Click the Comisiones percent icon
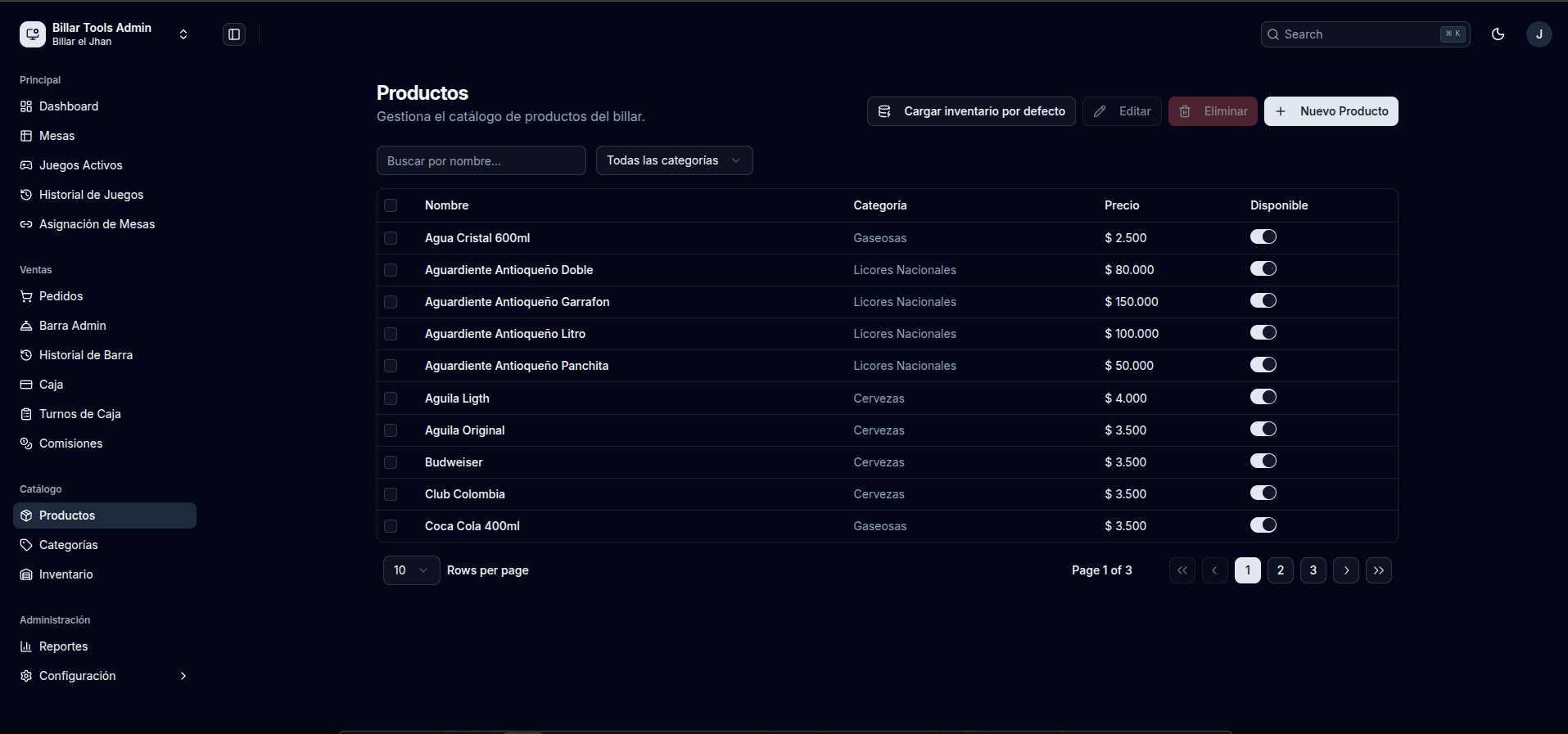Viewport: 1568px width, 734px height. click(x=26, y=444)
